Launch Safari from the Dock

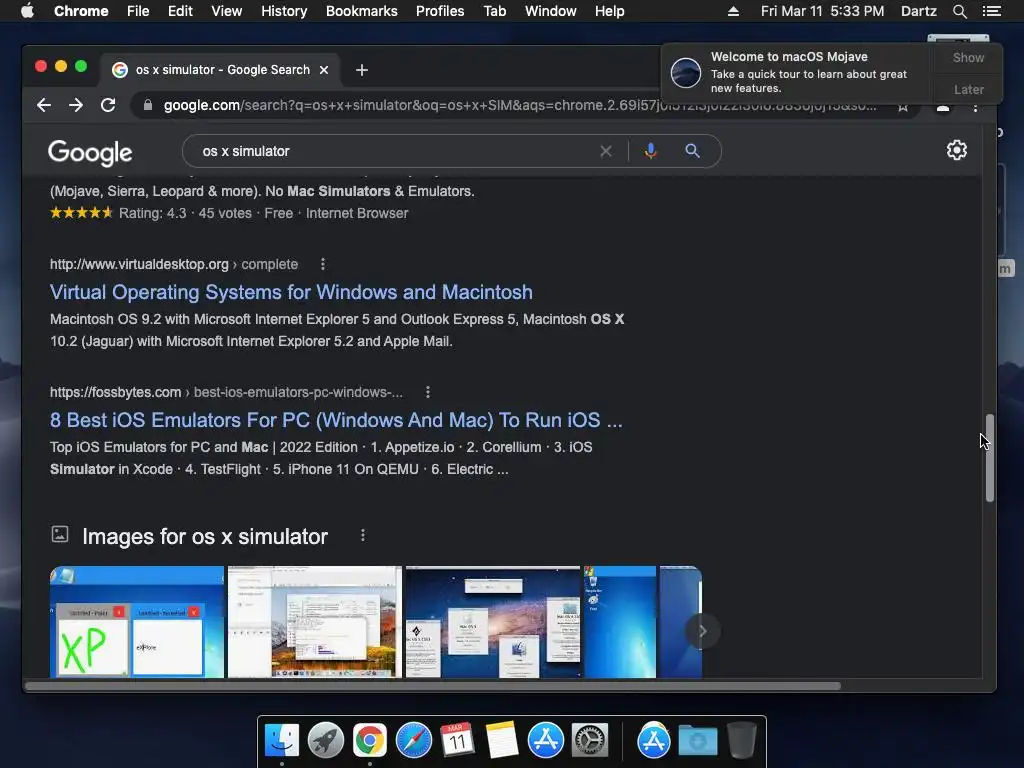413,741
